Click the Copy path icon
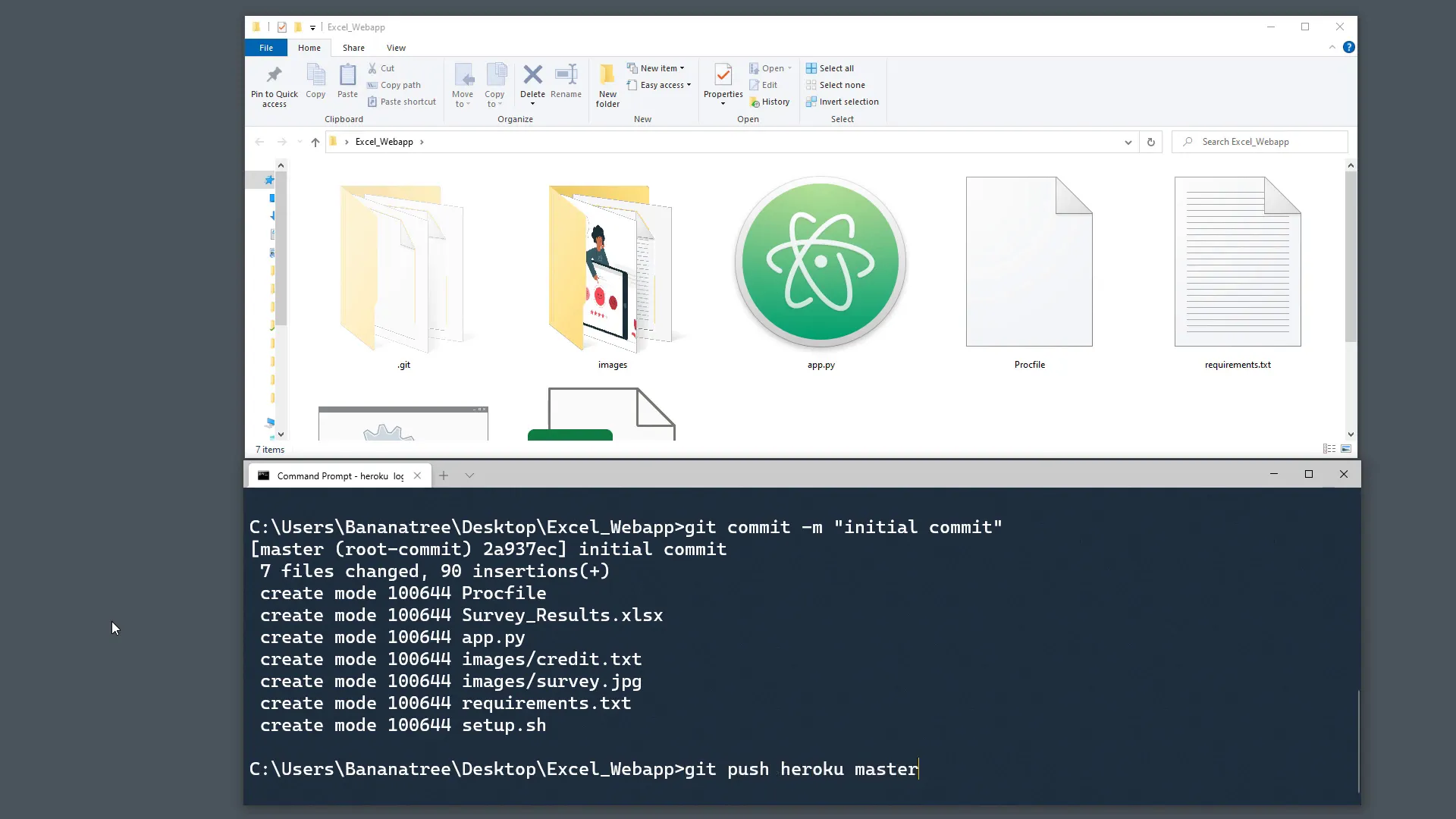1456x819 pixels. [x=372, y=85]
